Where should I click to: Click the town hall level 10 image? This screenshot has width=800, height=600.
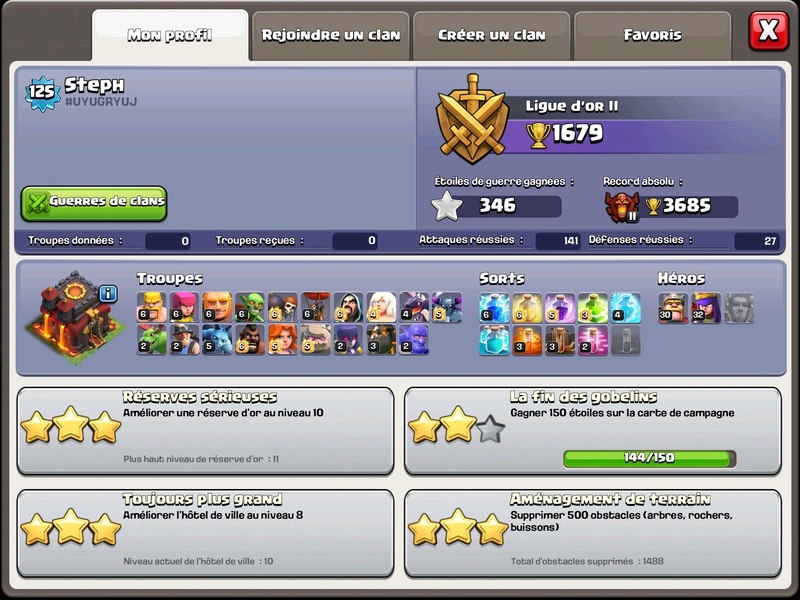click(x=77, y=317)
